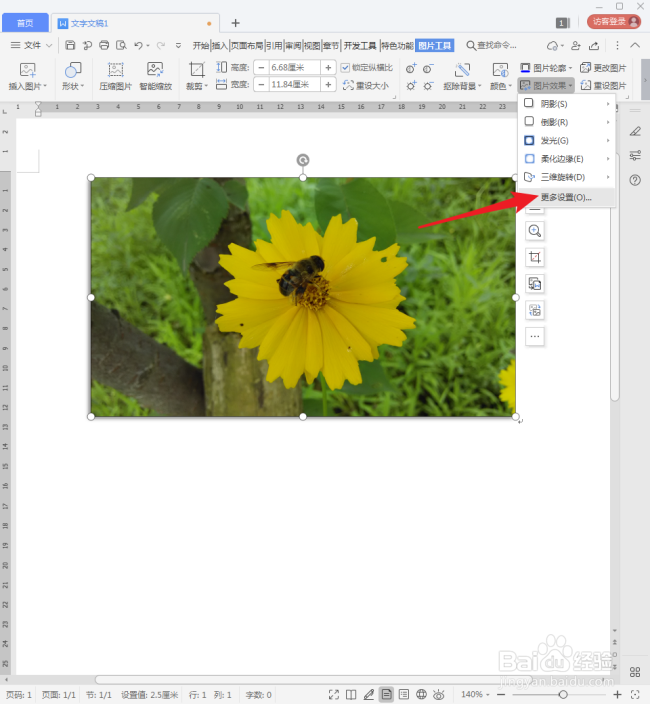Screen dimensions: 650x704
Task: Click the pen icon in right sidebar
Action: 635,131
